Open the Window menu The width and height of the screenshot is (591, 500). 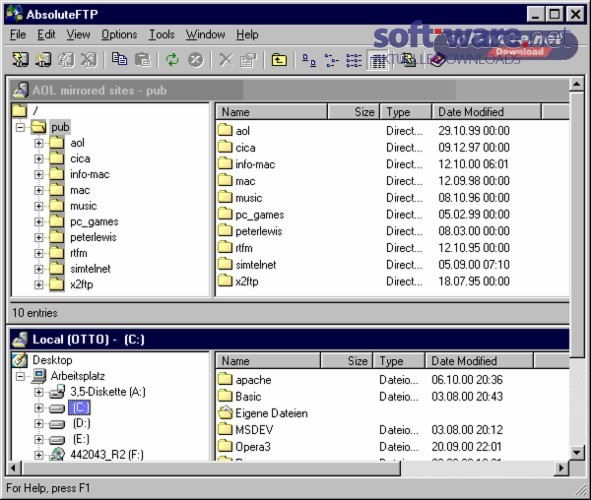point(205,34)
